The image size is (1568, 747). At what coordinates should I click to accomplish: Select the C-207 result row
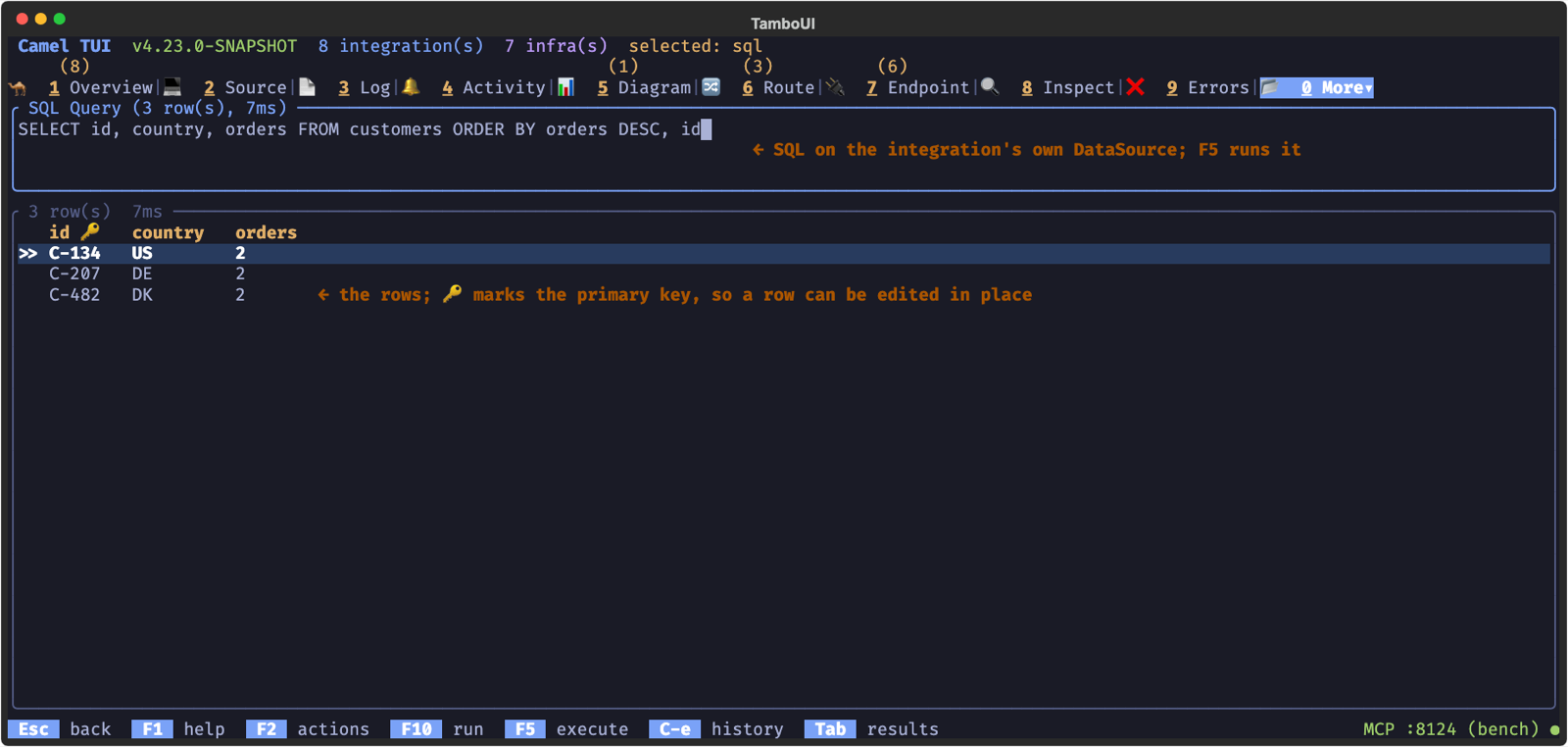coord(783,274)
